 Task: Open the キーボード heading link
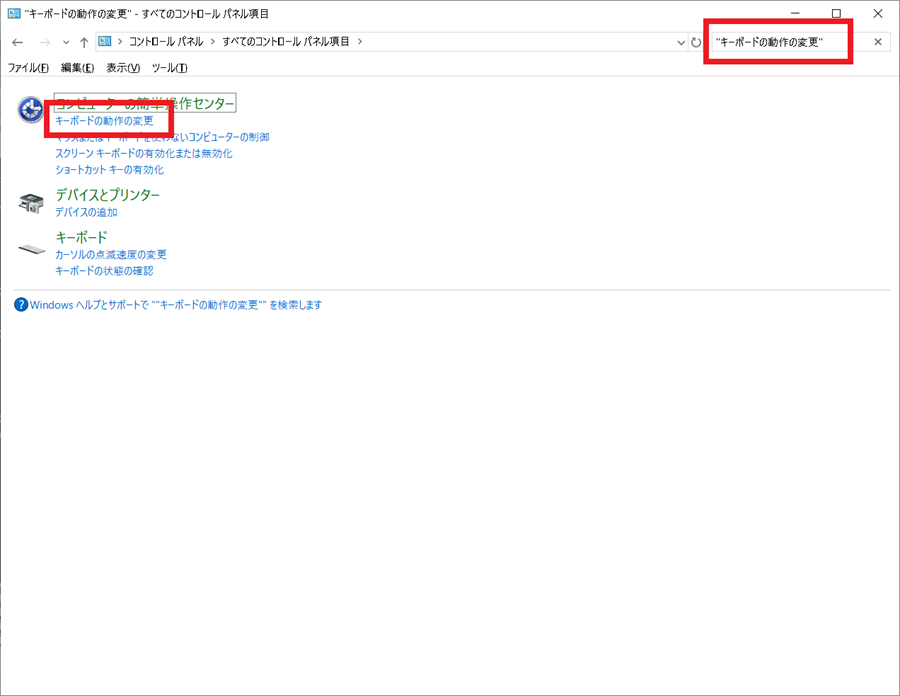82,238
